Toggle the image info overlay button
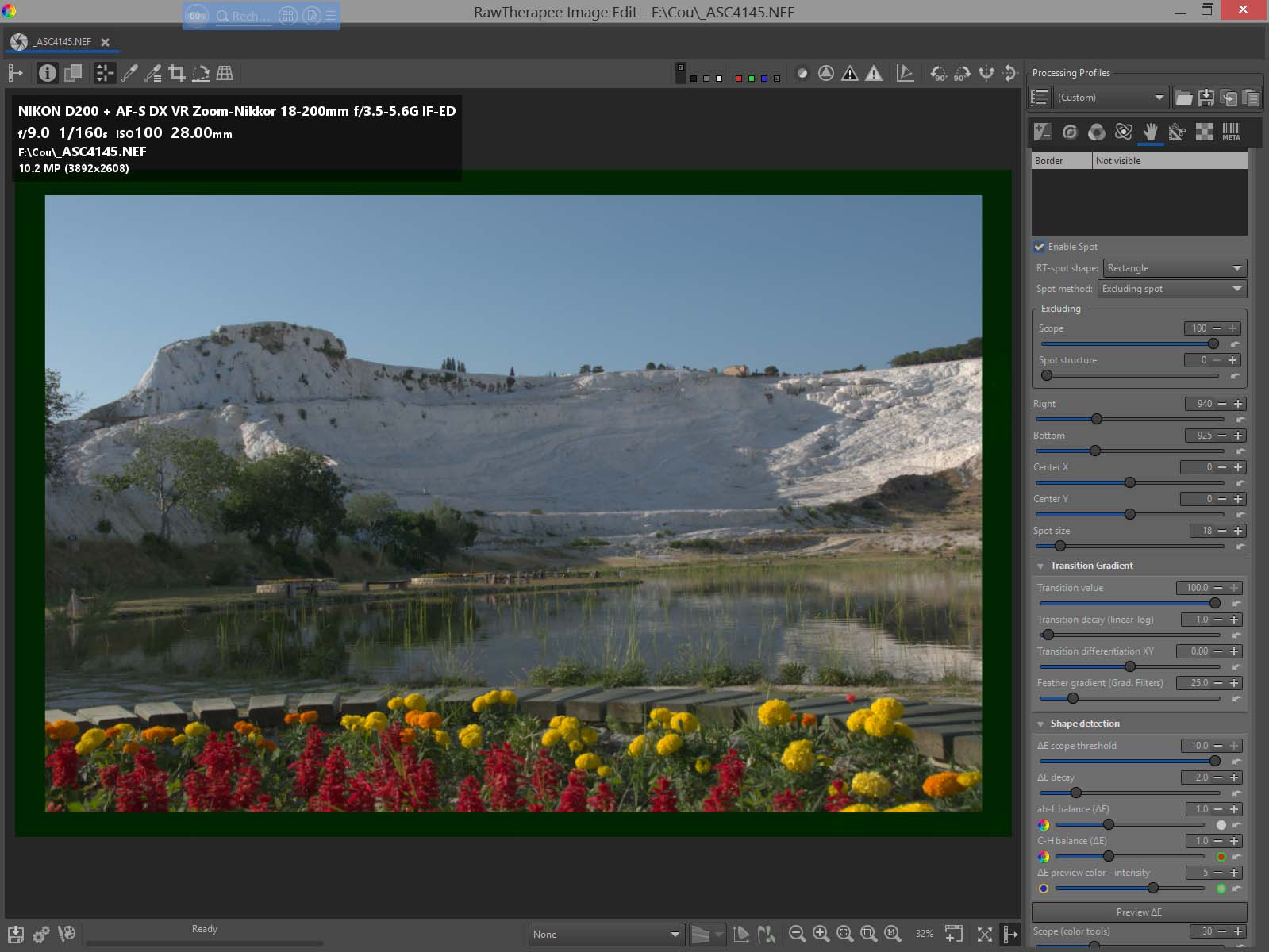 [48, 74]
